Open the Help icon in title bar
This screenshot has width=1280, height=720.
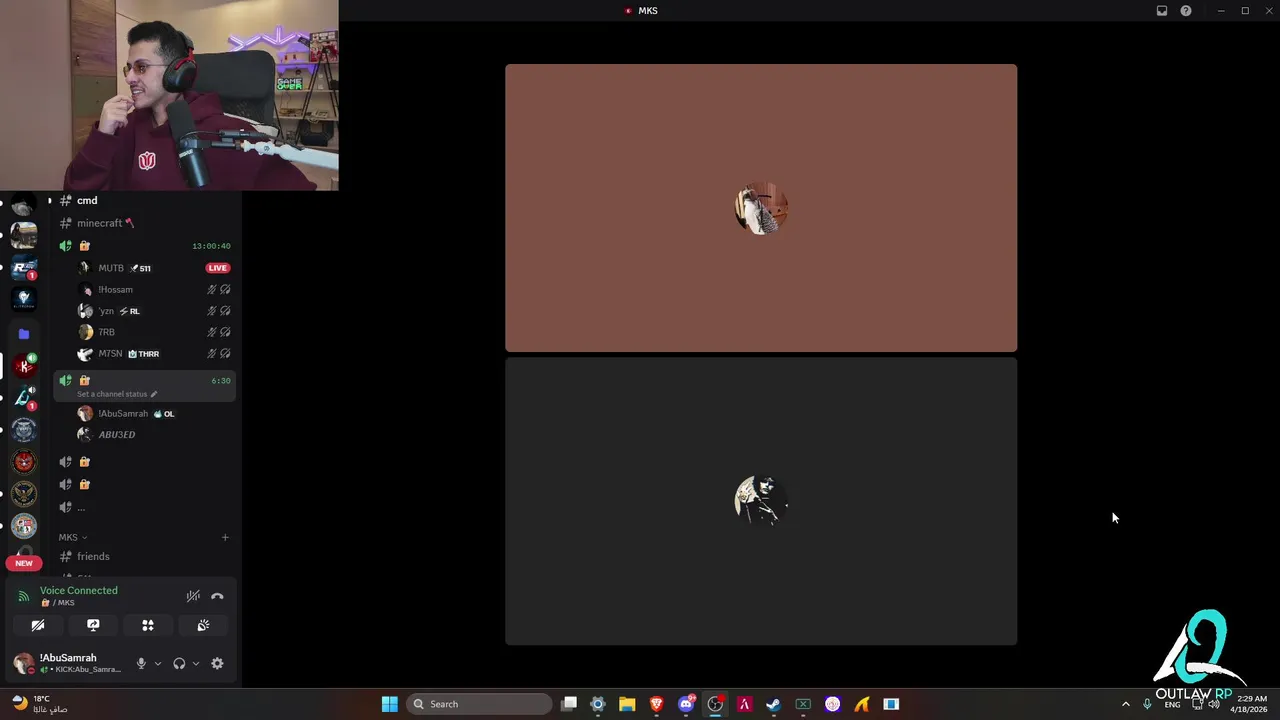(x=1186, y=11)
